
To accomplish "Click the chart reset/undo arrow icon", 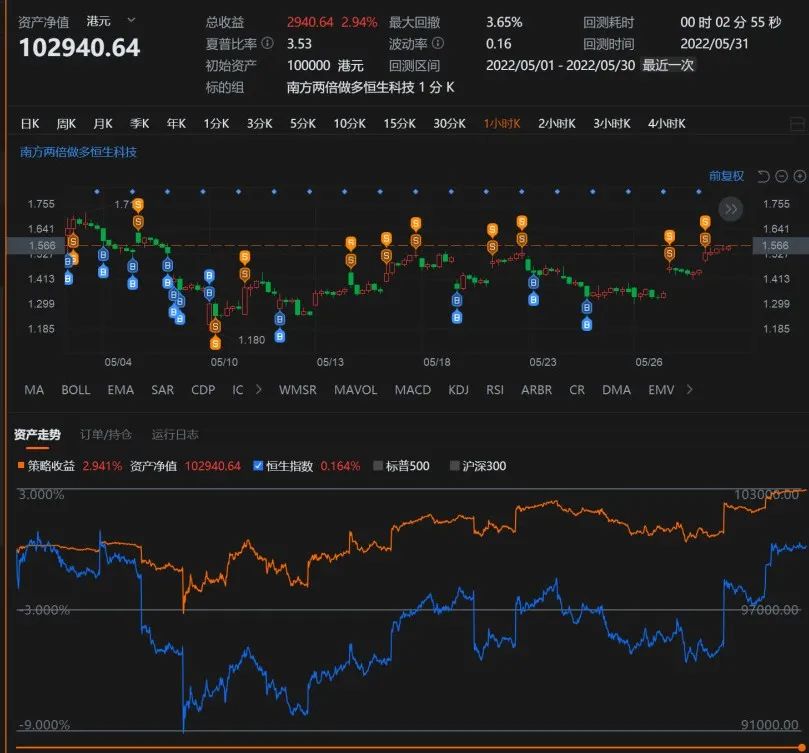I will pyautogui.click(x=763, y=176).
